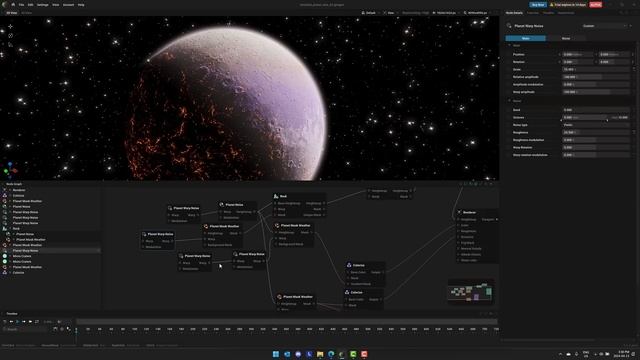640x360 pixels.
Task: Select the move crosshair tool in viewport
Action: [x=10, y=27]
